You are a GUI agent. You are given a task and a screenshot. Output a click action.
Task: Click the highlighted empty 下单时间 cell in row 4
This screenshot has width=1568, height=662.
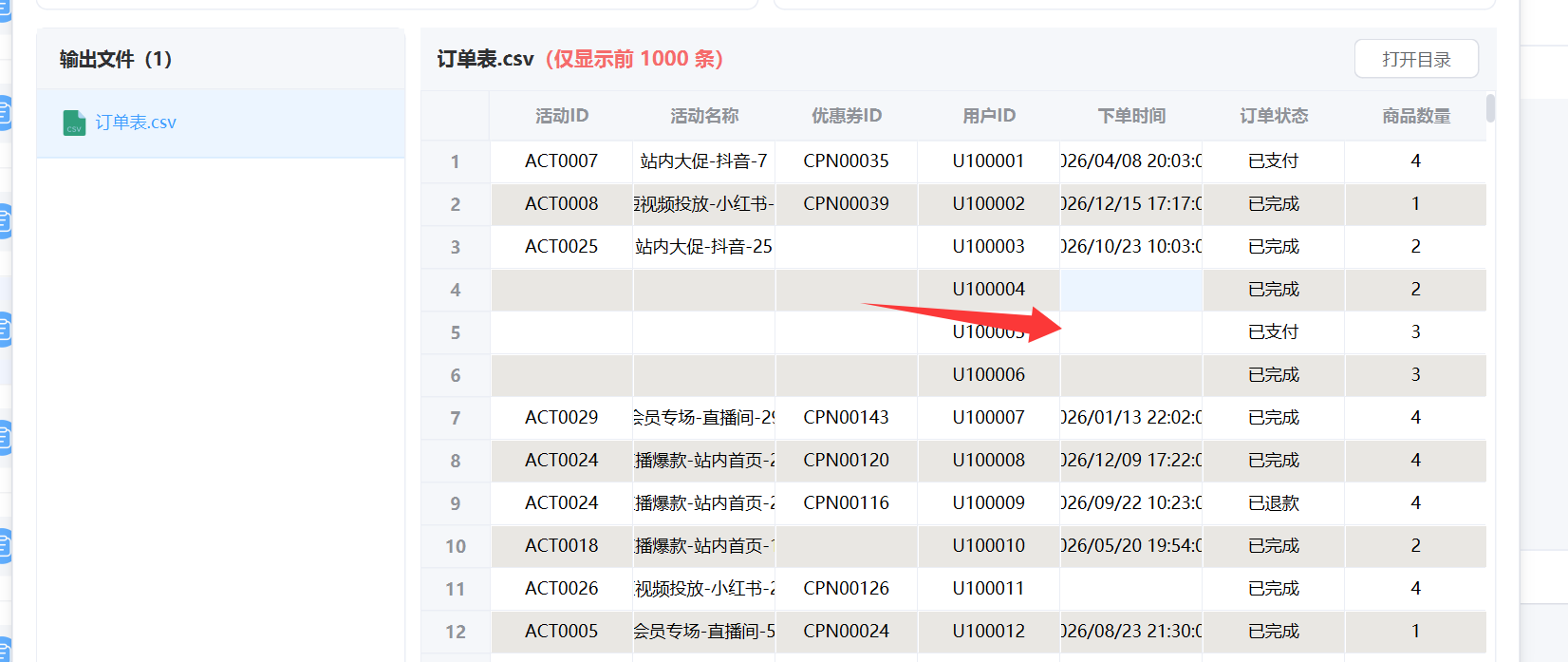click(1130, 290)
